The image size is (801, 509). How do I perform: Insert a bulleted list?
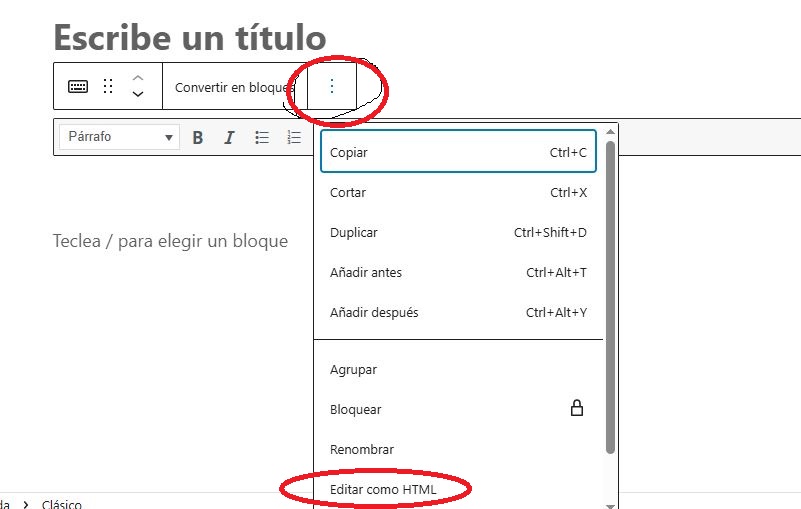(x=262, y=137)
